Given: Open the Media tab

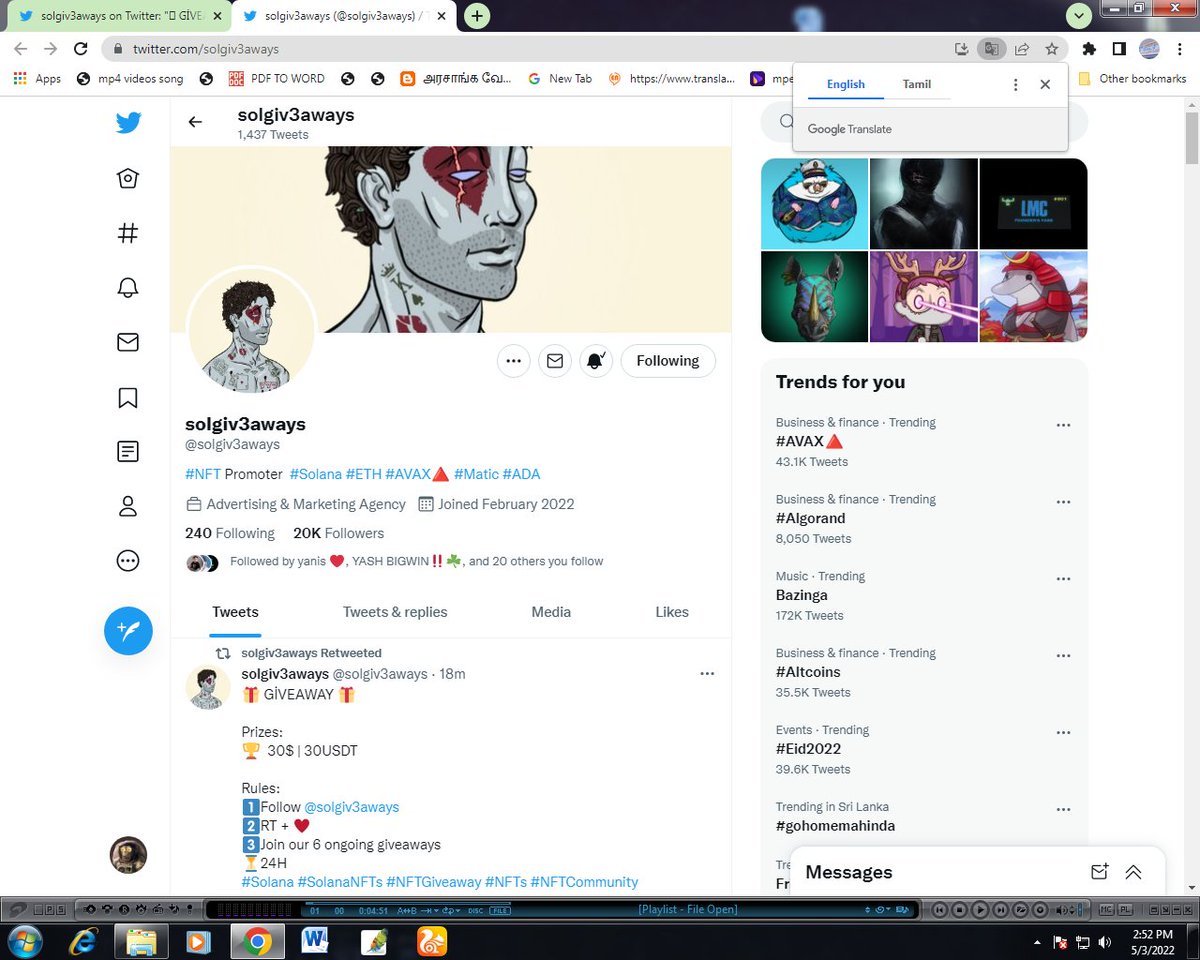Looking at the screenshot, I should [551, 612].
